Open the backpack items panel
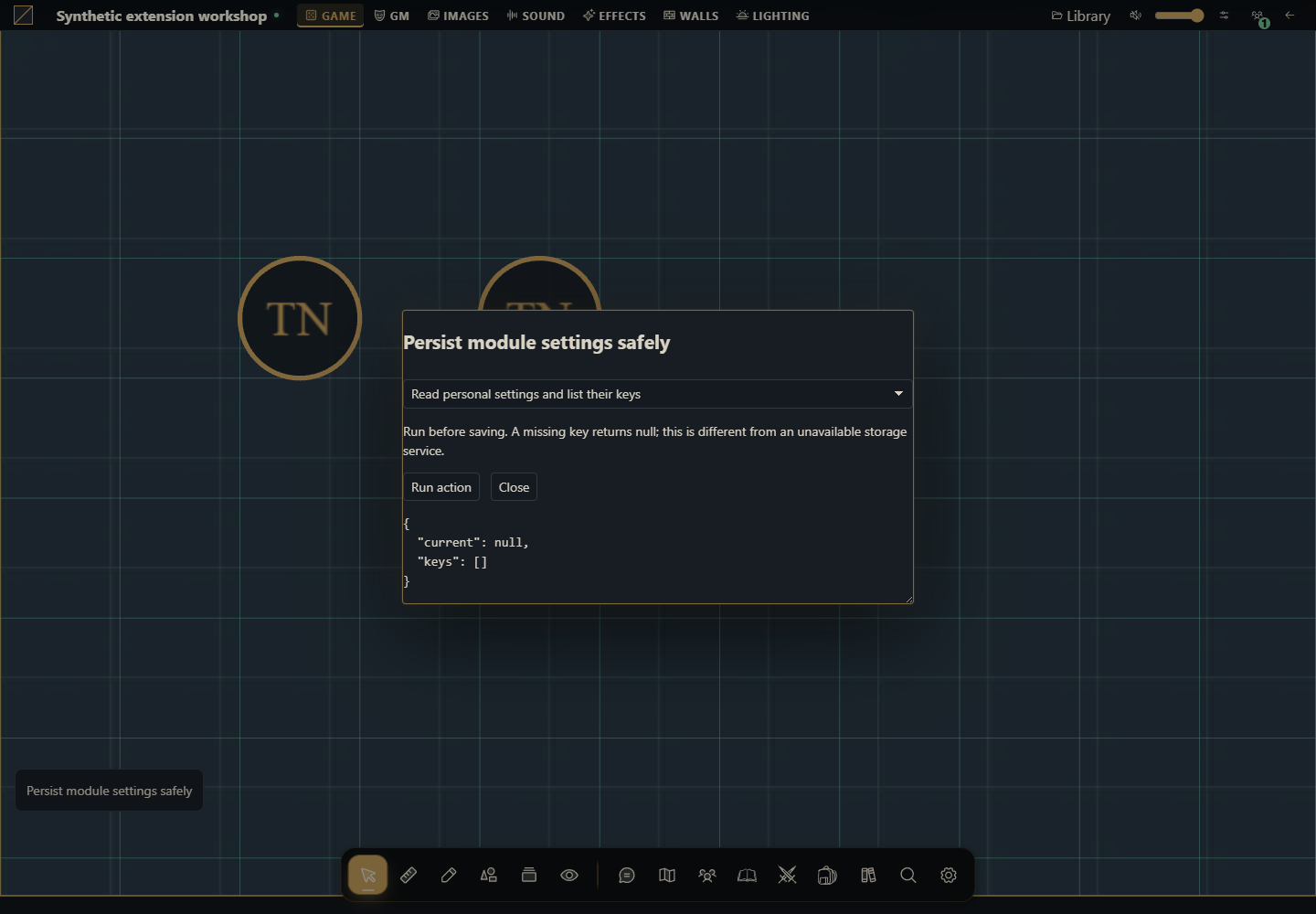1316x914 pixels. pyautogui.click(x=828, y=875)
